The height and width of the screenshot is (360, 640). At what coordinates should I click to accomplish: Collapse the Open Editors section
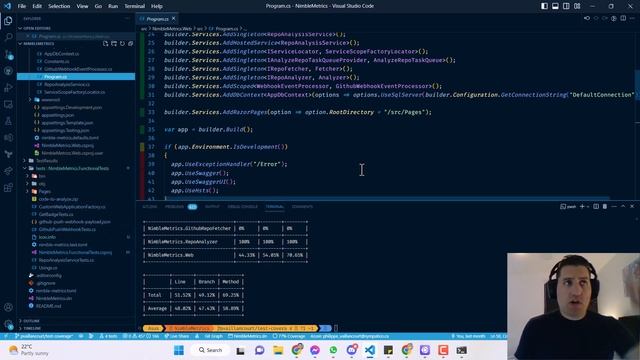coord(76,28)
